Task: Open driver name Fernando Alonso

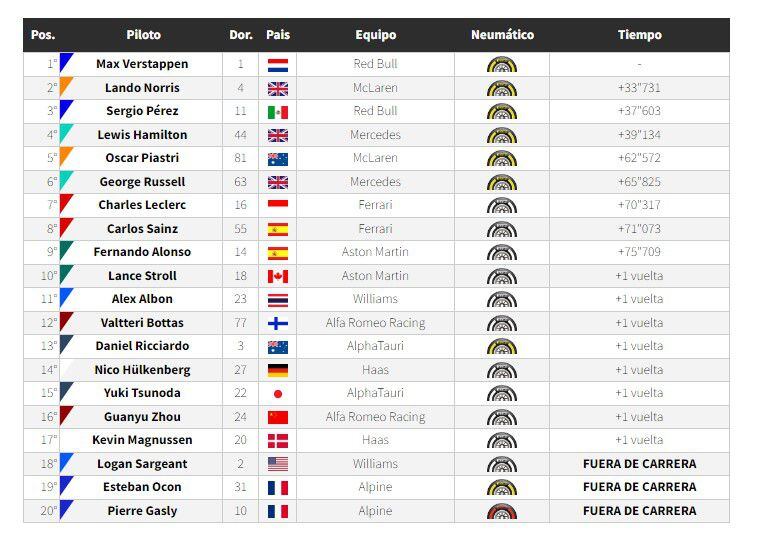Action: coord(142,252)
